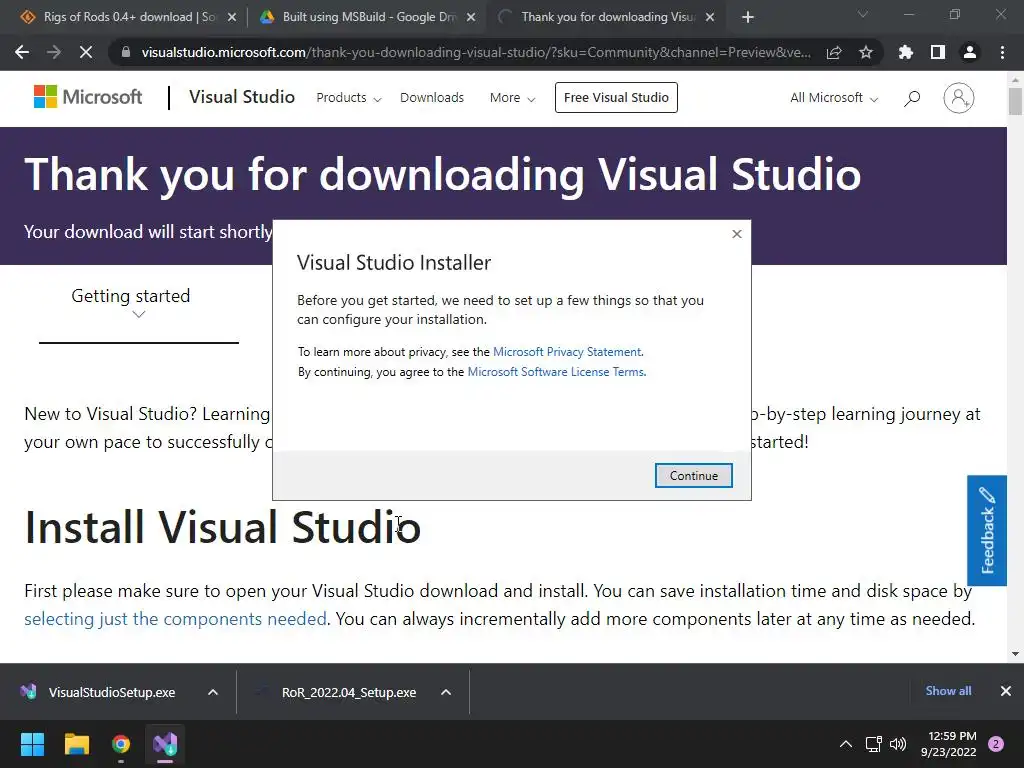Viewport: 1024px width, 768px height.
Task: Click Continue in the installer dialog
Action: 694,475
